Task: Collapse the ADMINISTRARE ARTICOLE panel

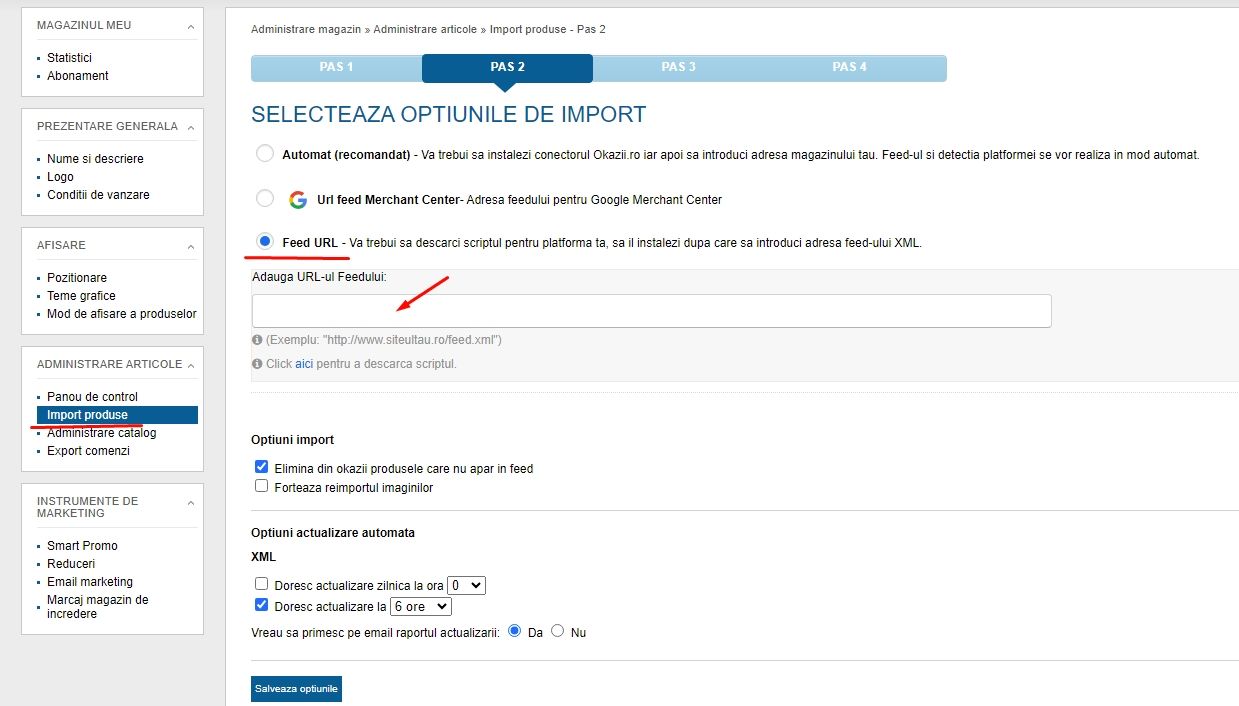Action: point(190,365)
